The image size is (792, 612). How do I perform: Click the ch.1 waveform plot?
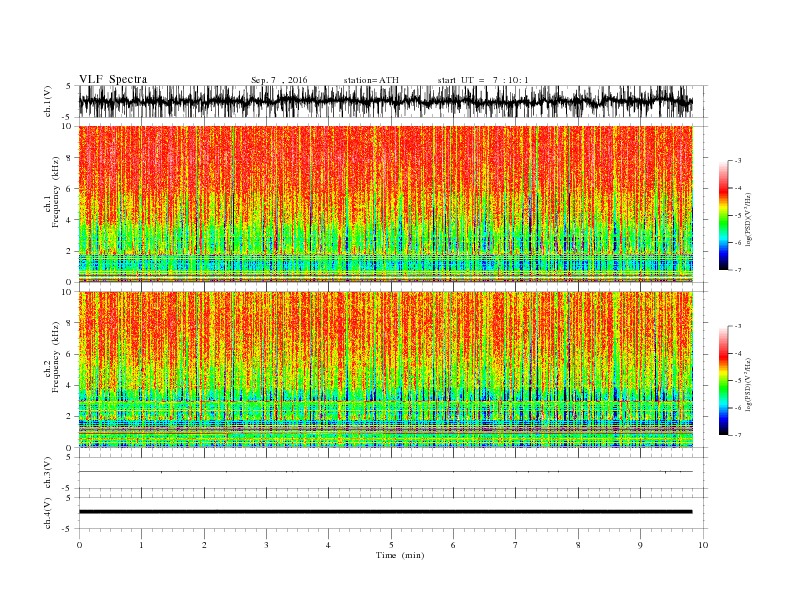point(393,101)
